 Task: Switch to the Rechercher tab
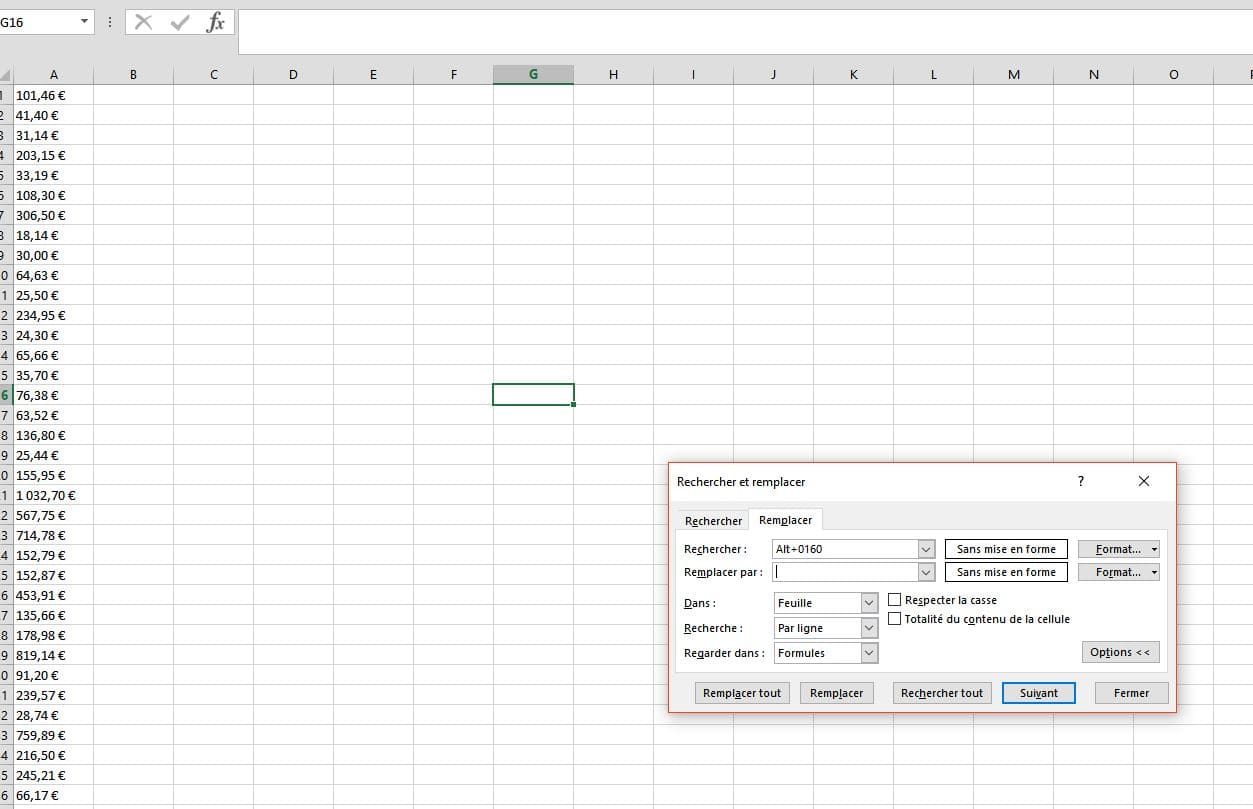(713, 521)
